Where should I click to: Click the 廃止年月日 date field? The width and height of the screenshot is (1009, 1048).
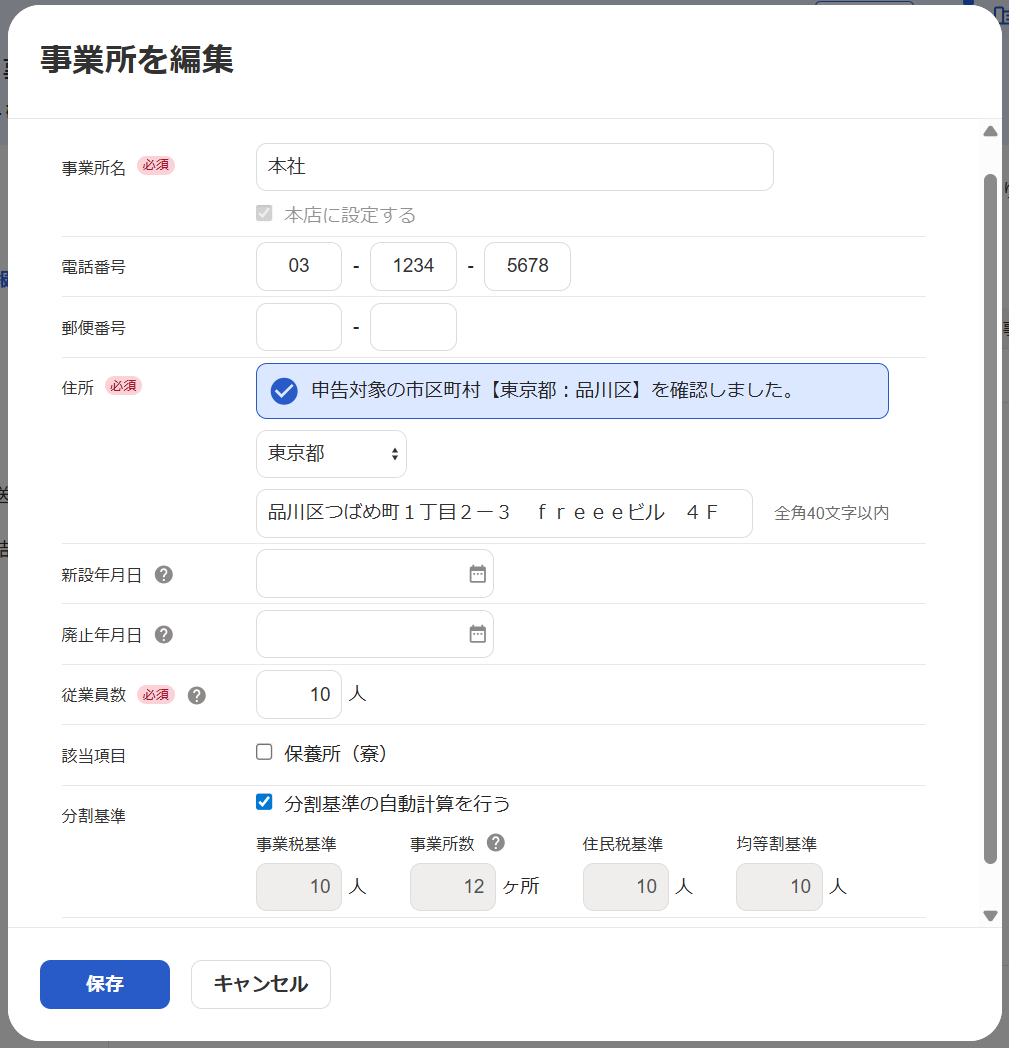pyautogui.click(x=375, y=634)
